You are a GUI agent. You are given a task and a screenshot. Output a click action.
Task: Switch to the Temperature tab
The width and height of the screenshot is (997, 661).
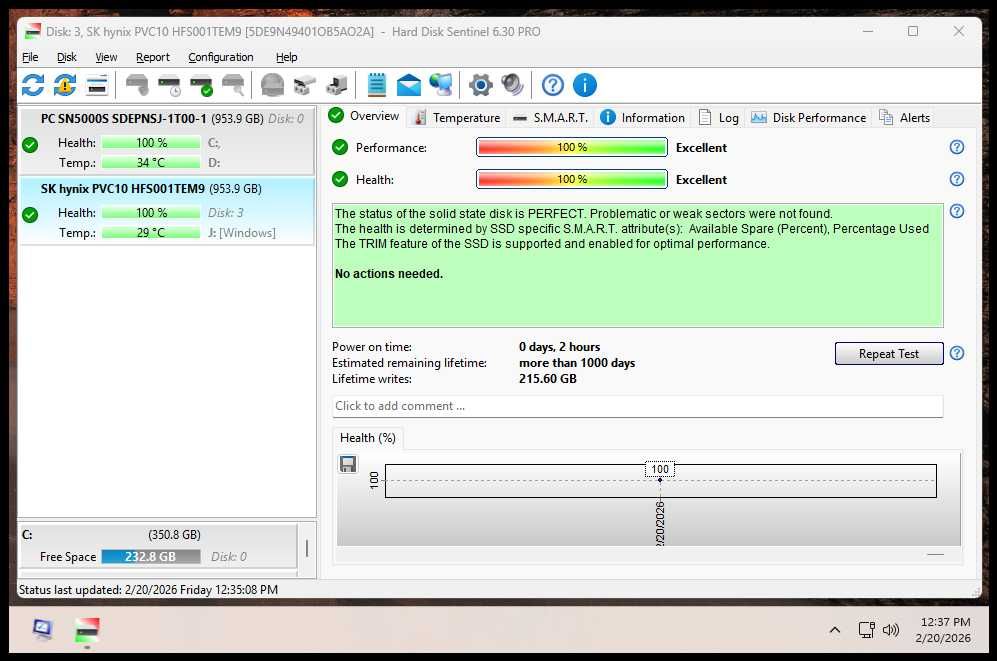pos(457,118)
